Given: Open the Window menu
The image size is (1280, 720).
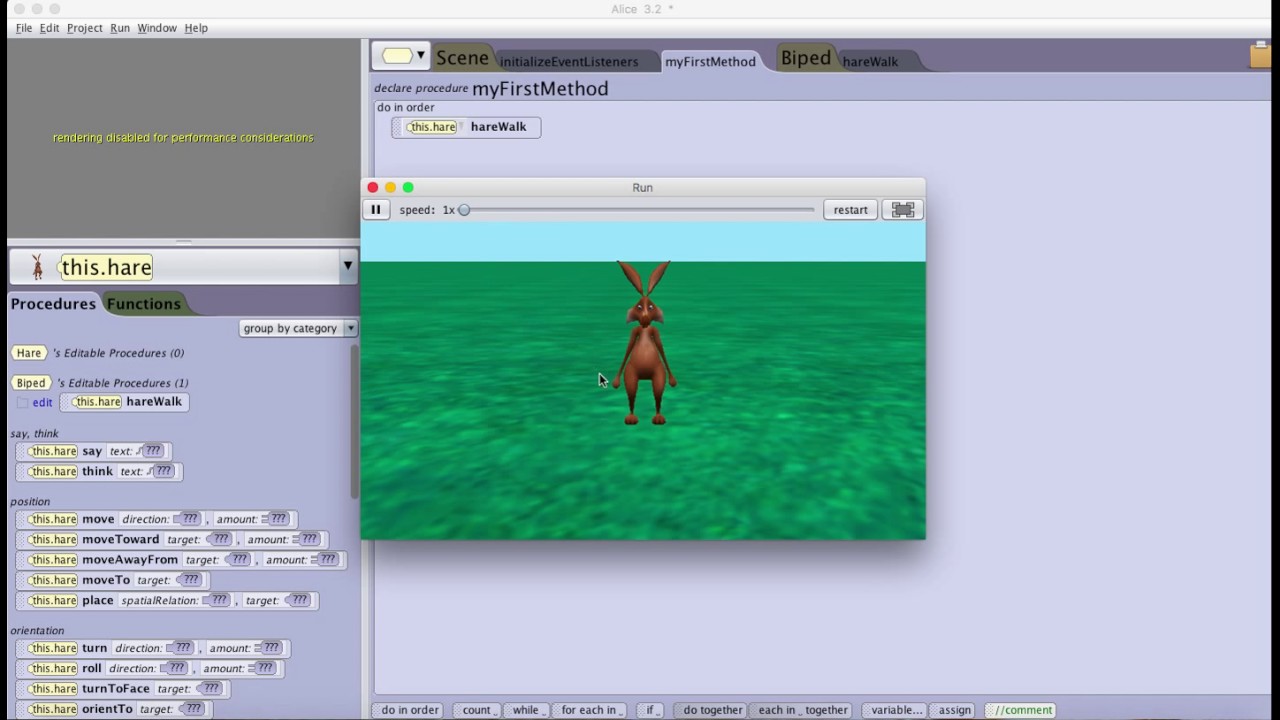Looking at the screenshot, I should (x=157, y=28).
